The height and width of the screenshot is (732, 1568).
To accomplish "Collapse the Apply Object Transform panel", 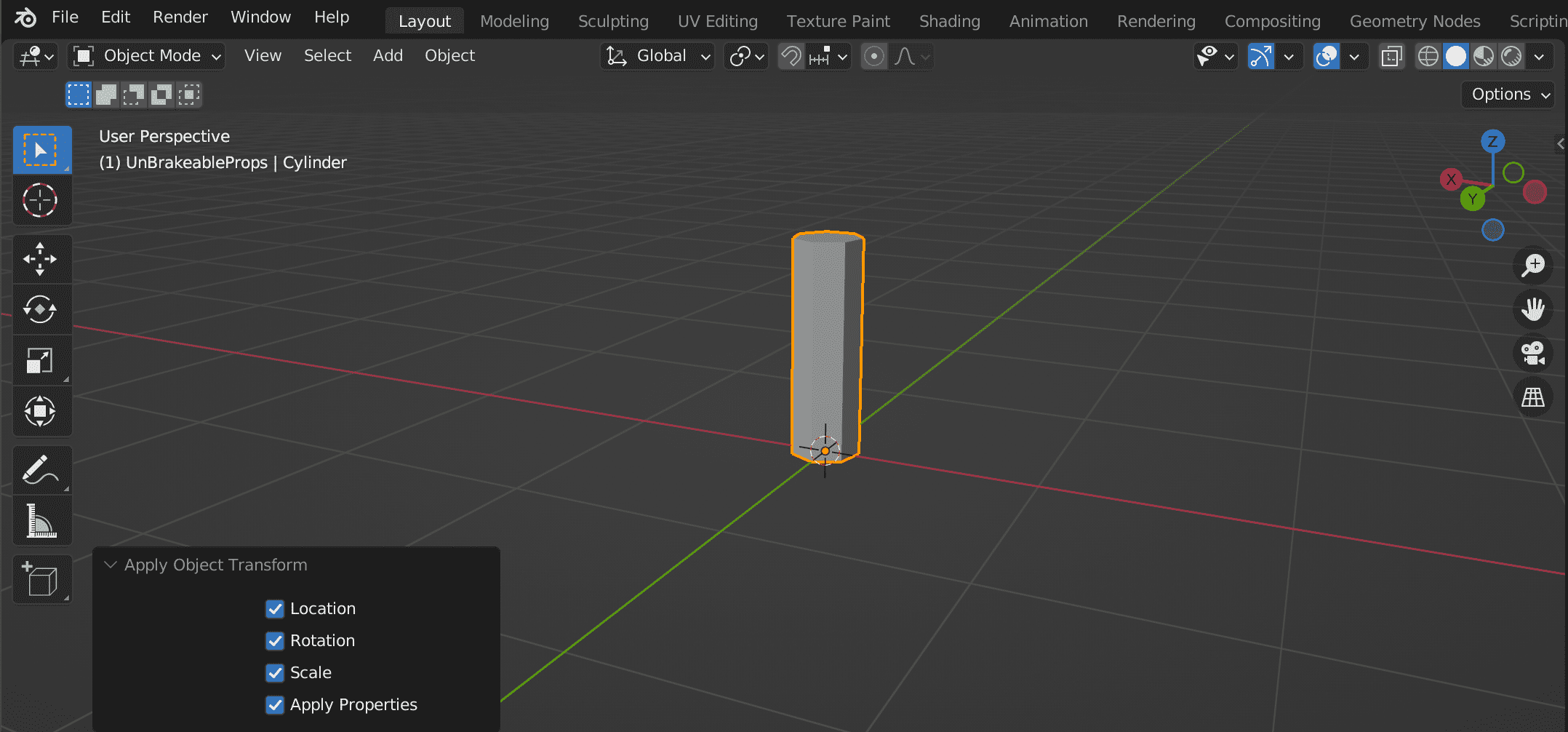I will click(x=110, y=565).
